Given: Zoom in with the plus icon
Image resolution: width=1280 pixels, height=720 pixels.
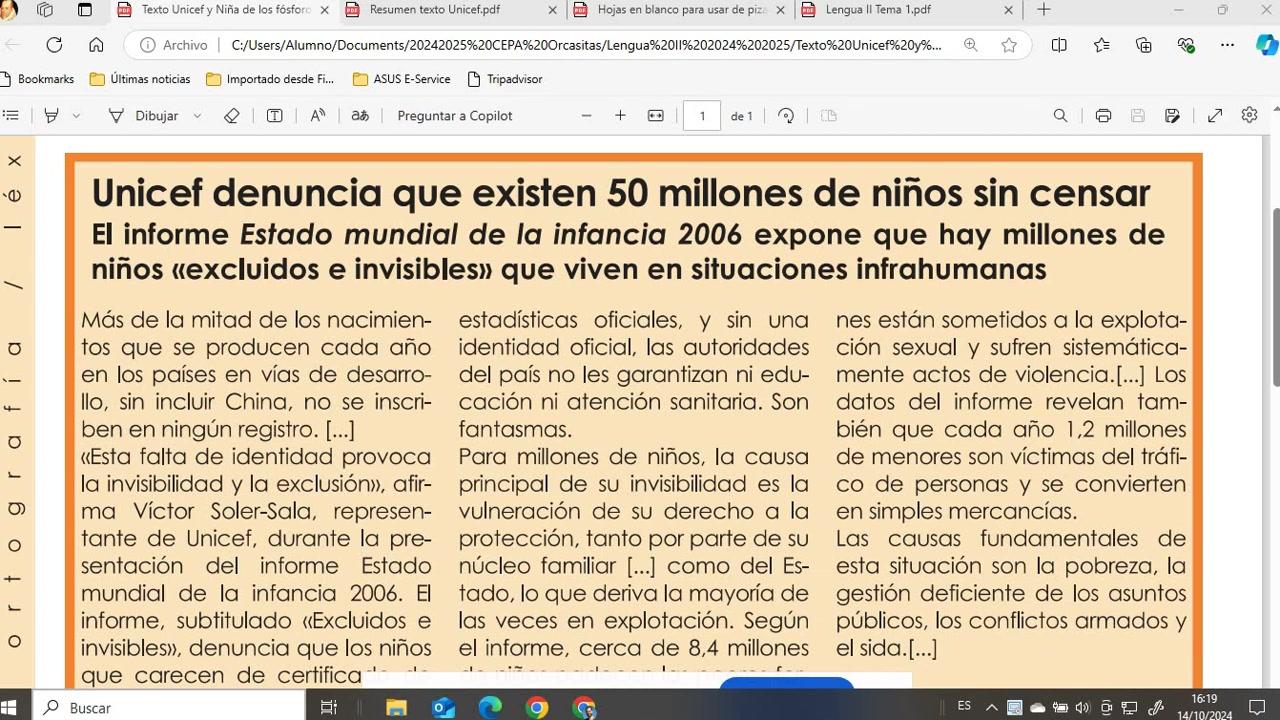Looking at the screenshot, I should [620, 116].
